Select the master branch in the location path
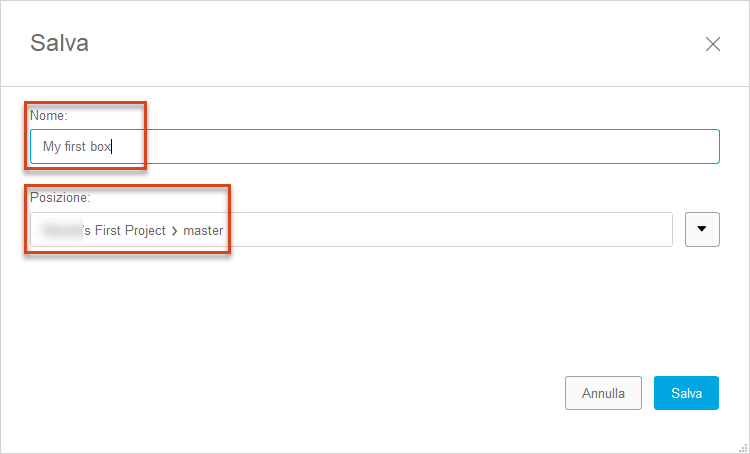The width and height of the screenshot is (750, 454). click(203, 231)
